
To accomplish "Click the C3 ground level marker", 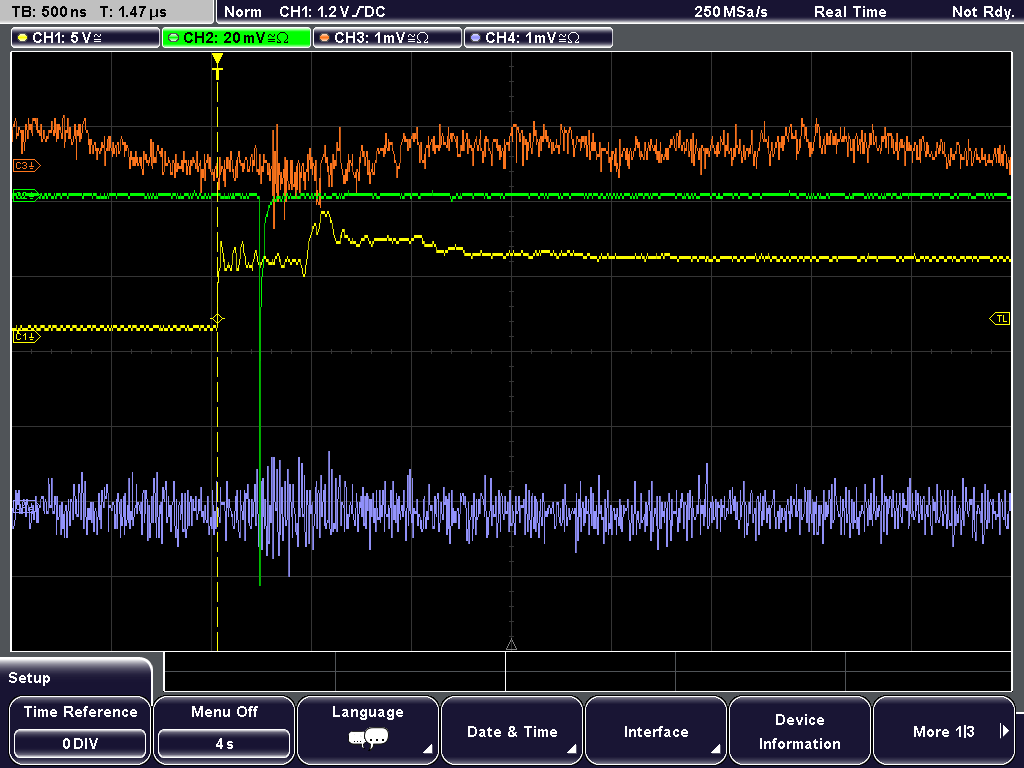I will point(26,166).
